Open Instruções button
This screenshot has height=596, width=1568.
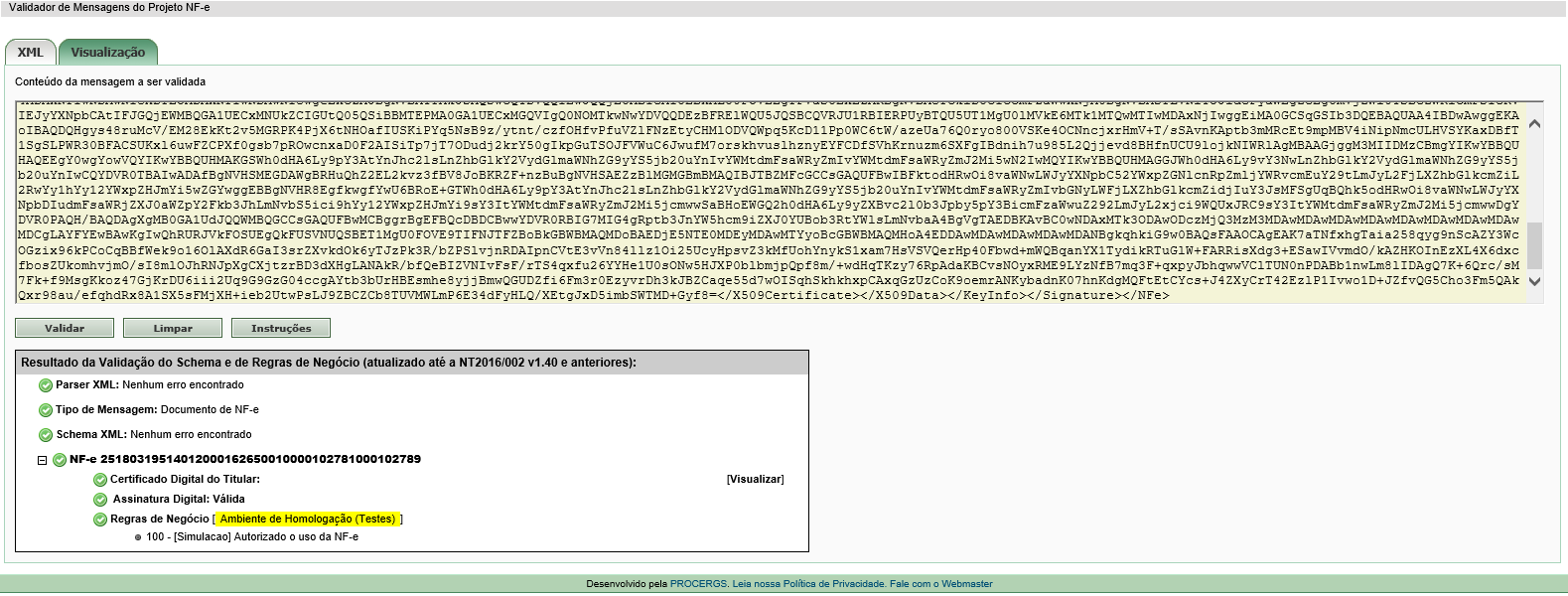pyautogui.click(x=281, y=328)
